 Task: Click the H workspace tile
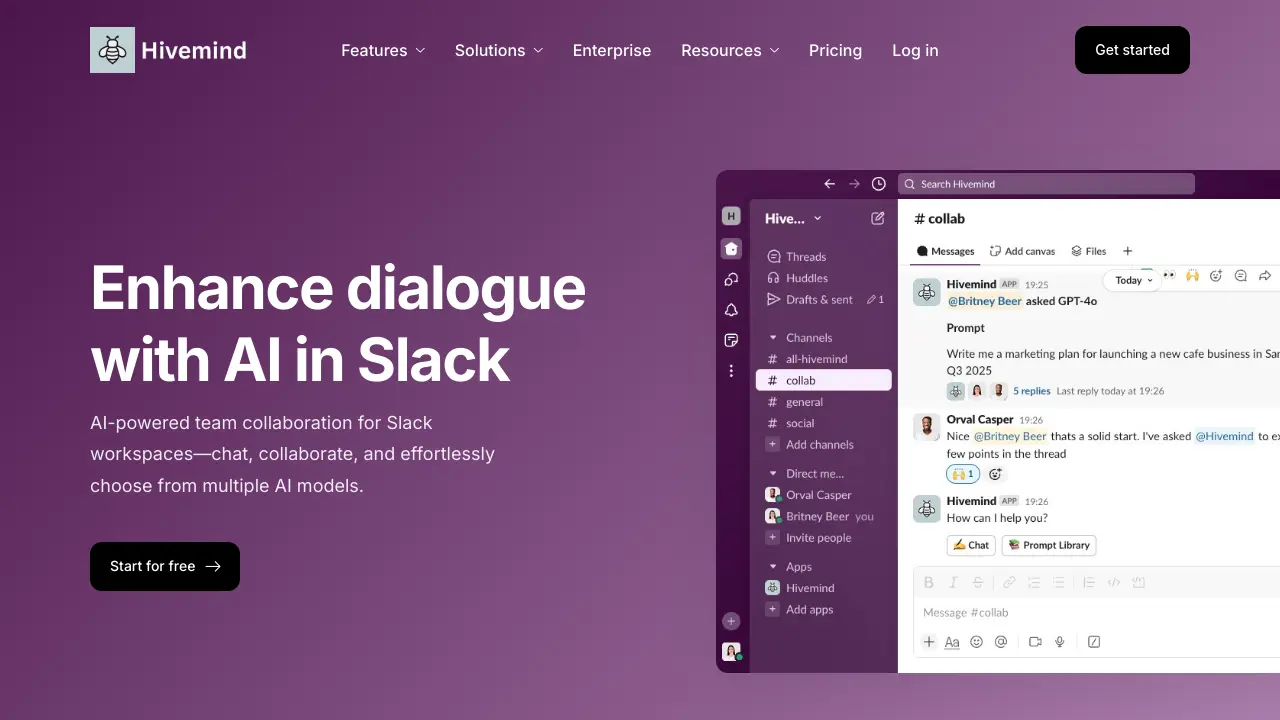coord(731,216)
